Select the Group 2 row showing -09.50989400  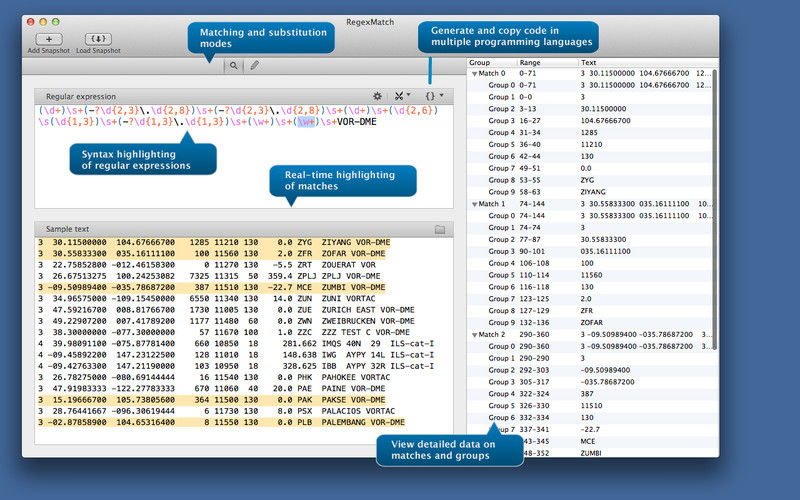point(589,370)
